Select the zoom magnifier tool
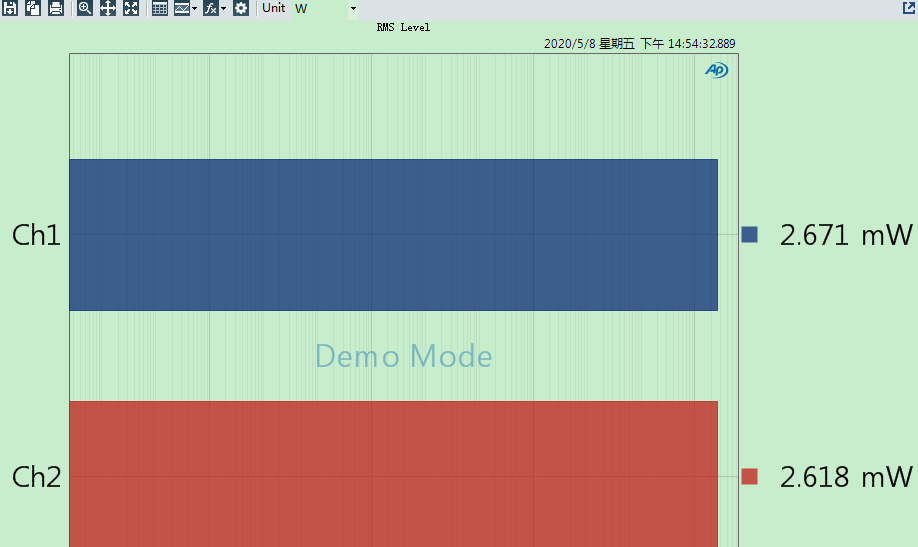 85,8
